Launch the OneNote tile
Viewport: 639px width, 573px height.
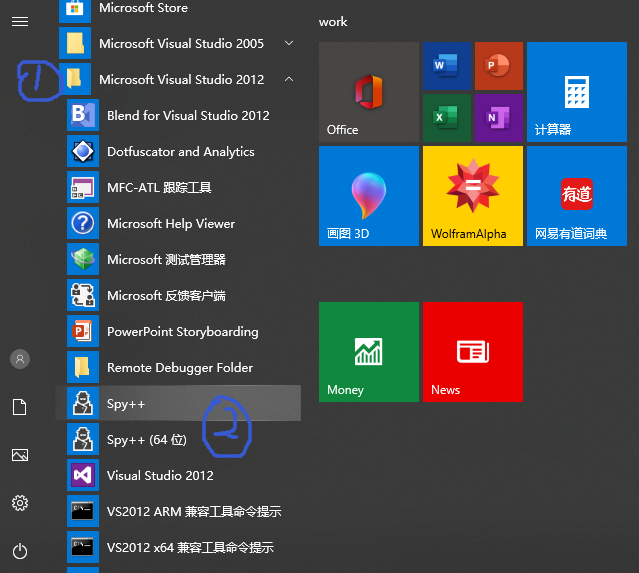coord(499,118)
